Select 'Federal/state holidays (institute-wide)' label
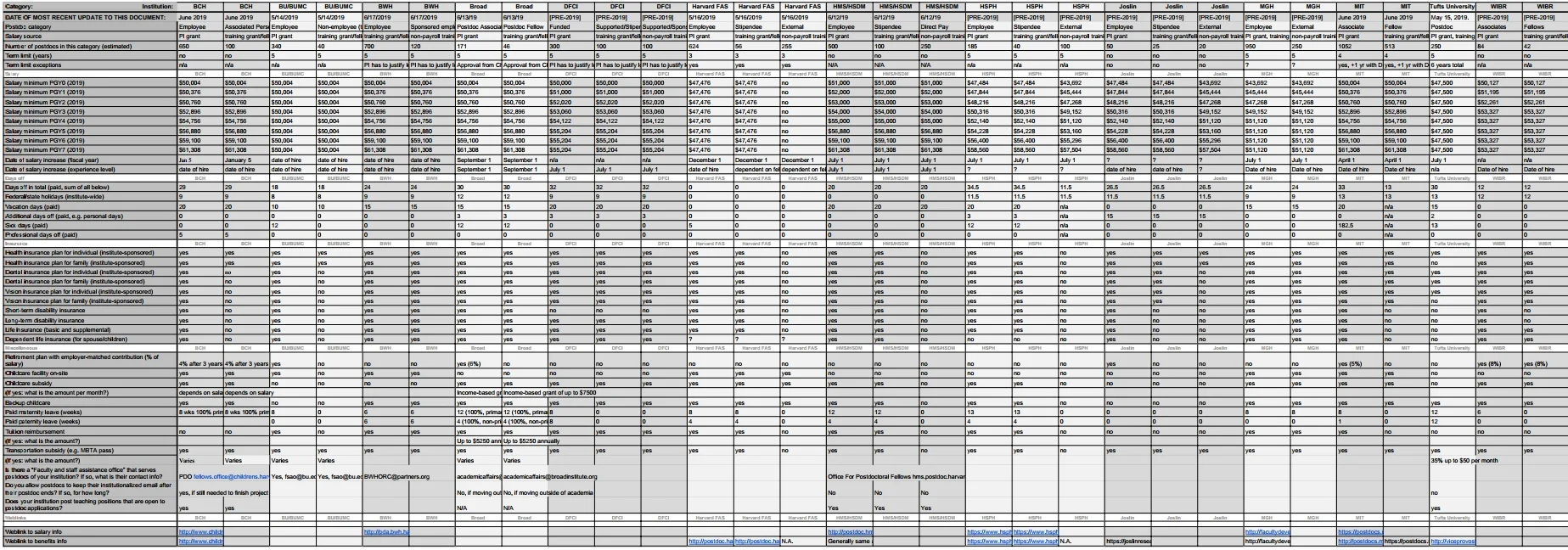This screenshot has height=550, width=1568. pyautogui.click(x=89, y=196)
